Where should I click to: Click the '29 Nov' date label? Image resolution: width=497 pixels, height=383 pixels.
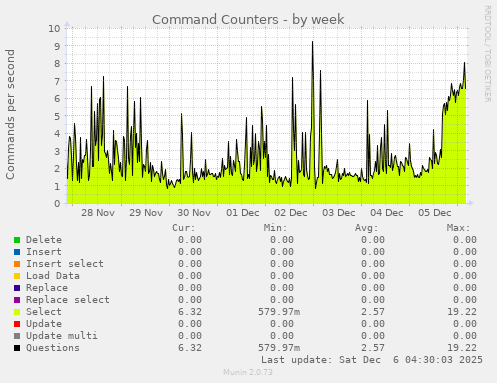pyautogui.click(x=146, y=213)
